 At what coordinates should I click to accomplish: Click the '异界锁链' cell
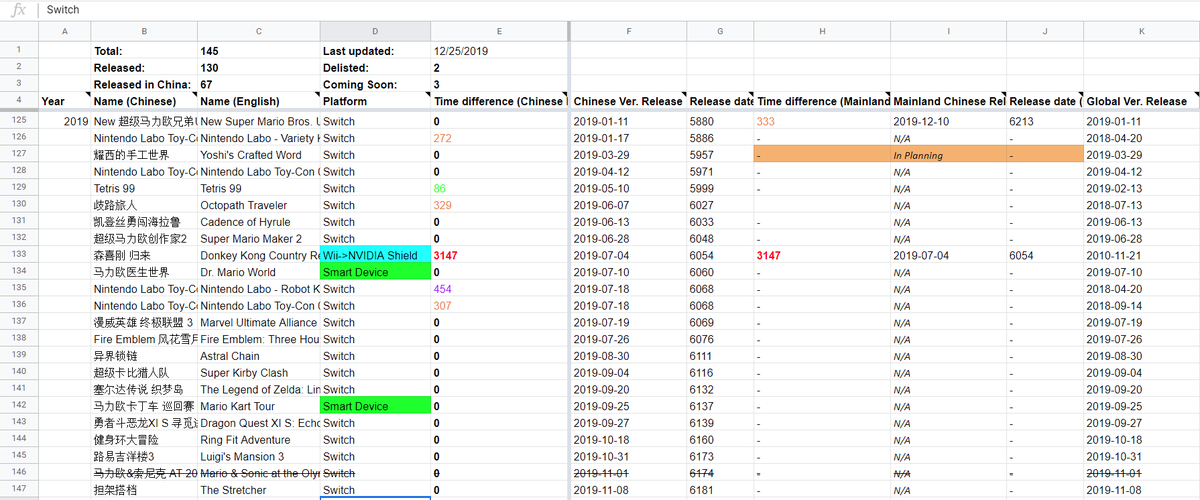pyautogui.click(x=144, y=356)
